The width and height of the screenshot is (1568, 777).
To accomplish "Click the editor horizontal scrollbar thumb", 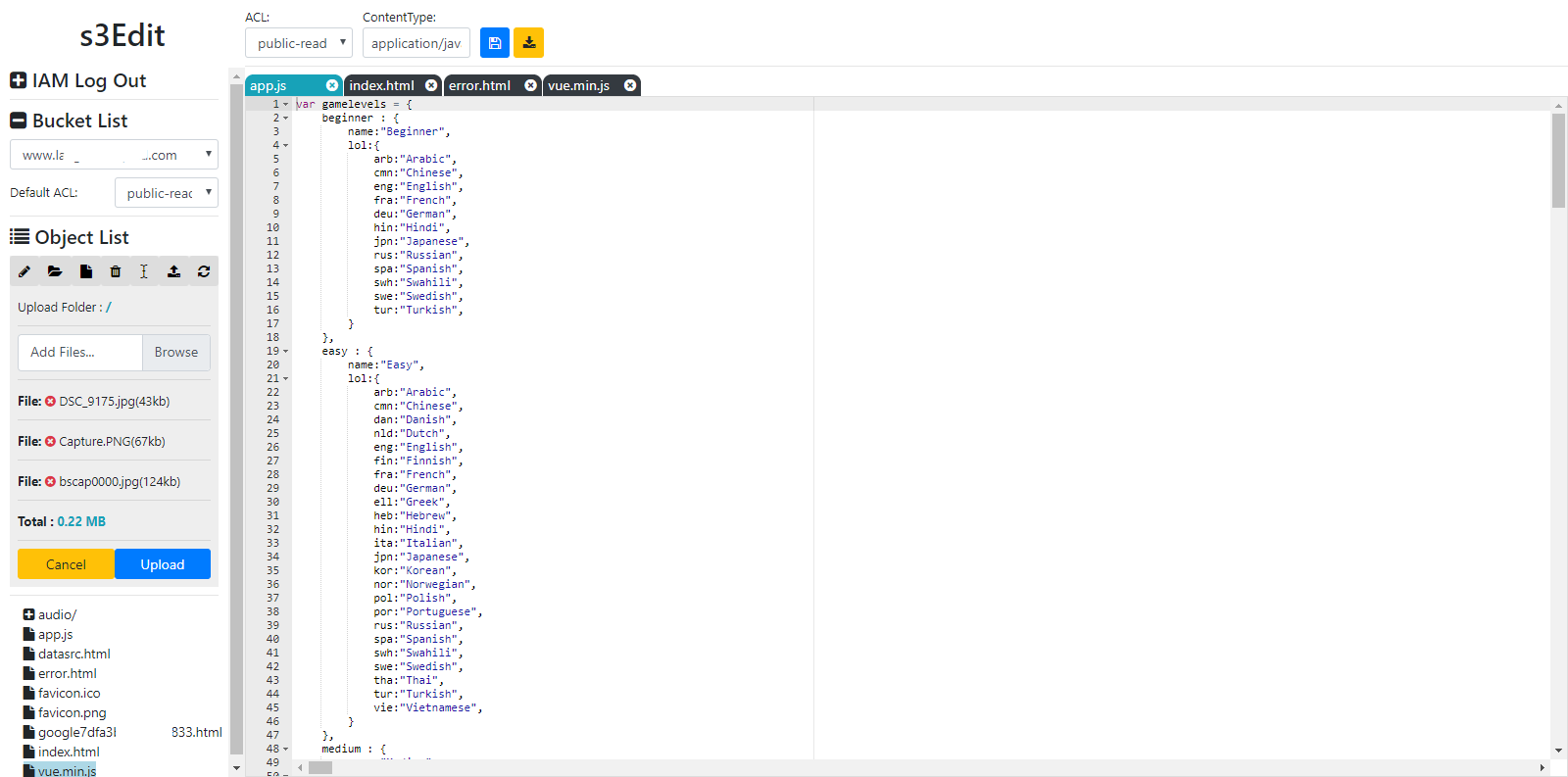I will 320,768.
